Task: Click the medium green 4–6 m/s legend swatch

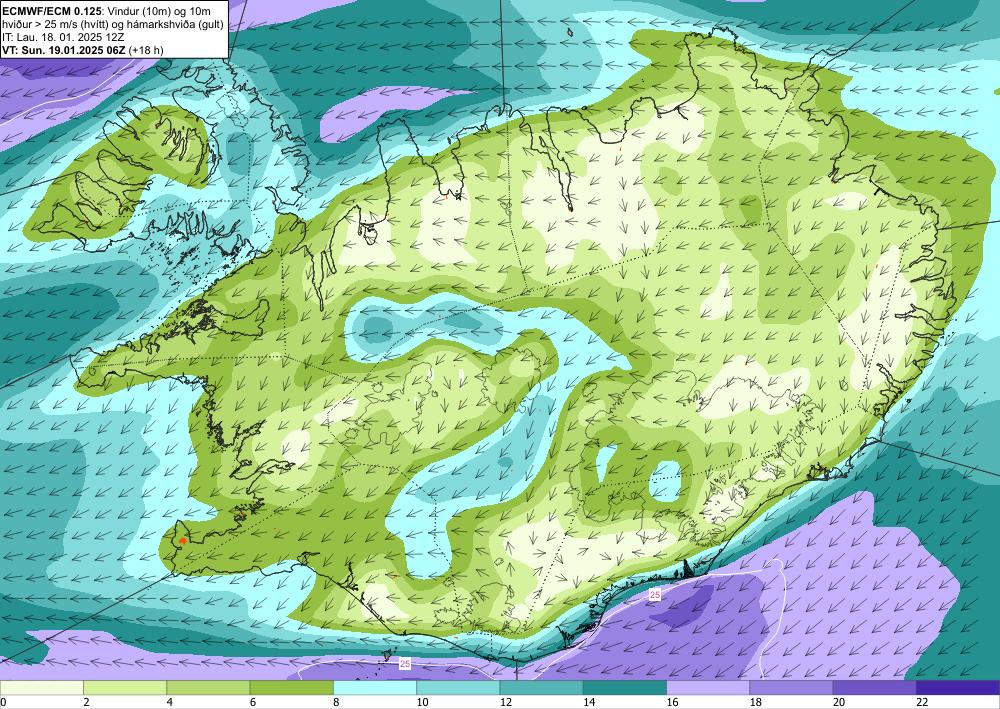Action: [x=208, y=688]
